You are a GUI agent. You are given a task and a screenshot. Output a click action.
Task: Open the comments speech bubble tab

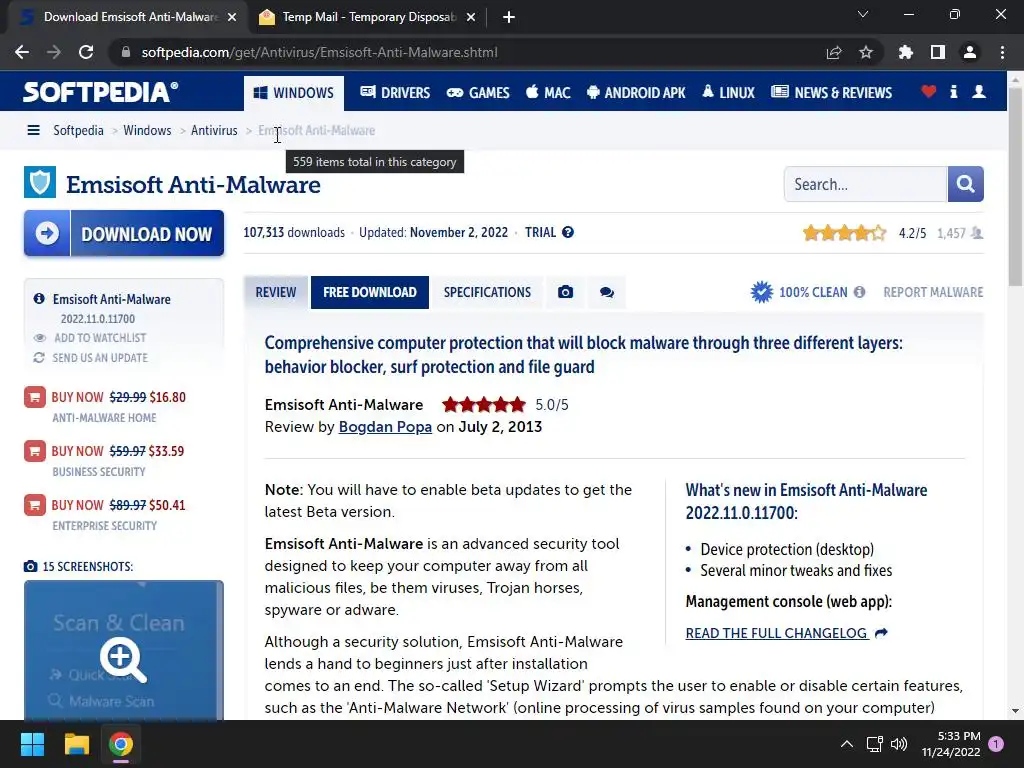pyautogui.click(x=607, y=293)
